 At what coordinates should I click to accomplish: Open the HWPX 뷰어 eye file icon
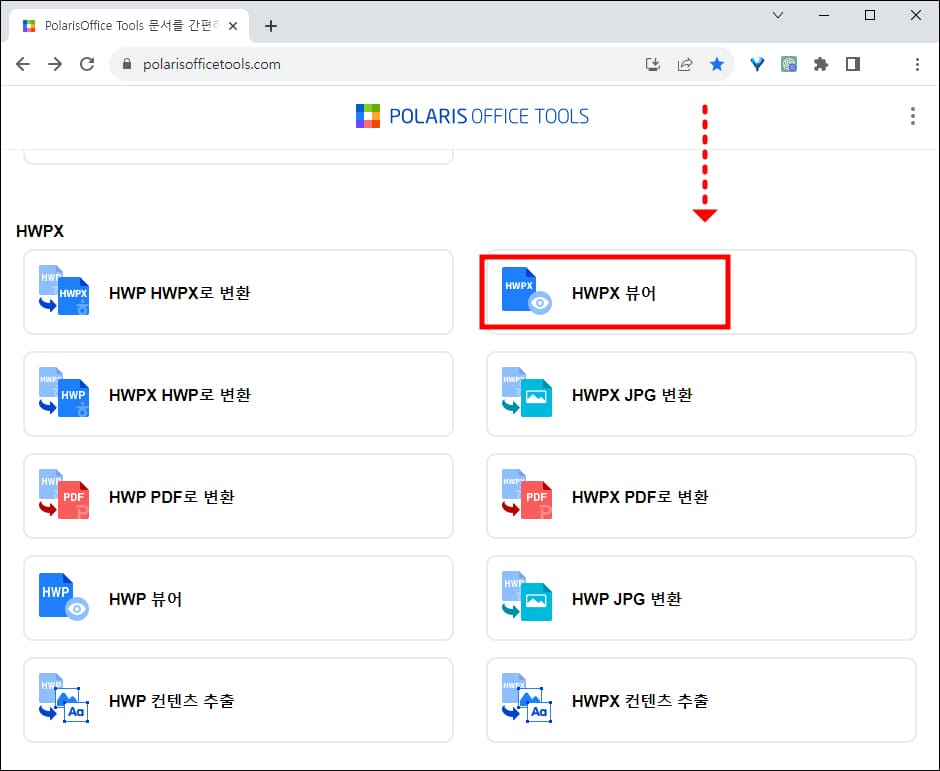[x=526, y=290]
